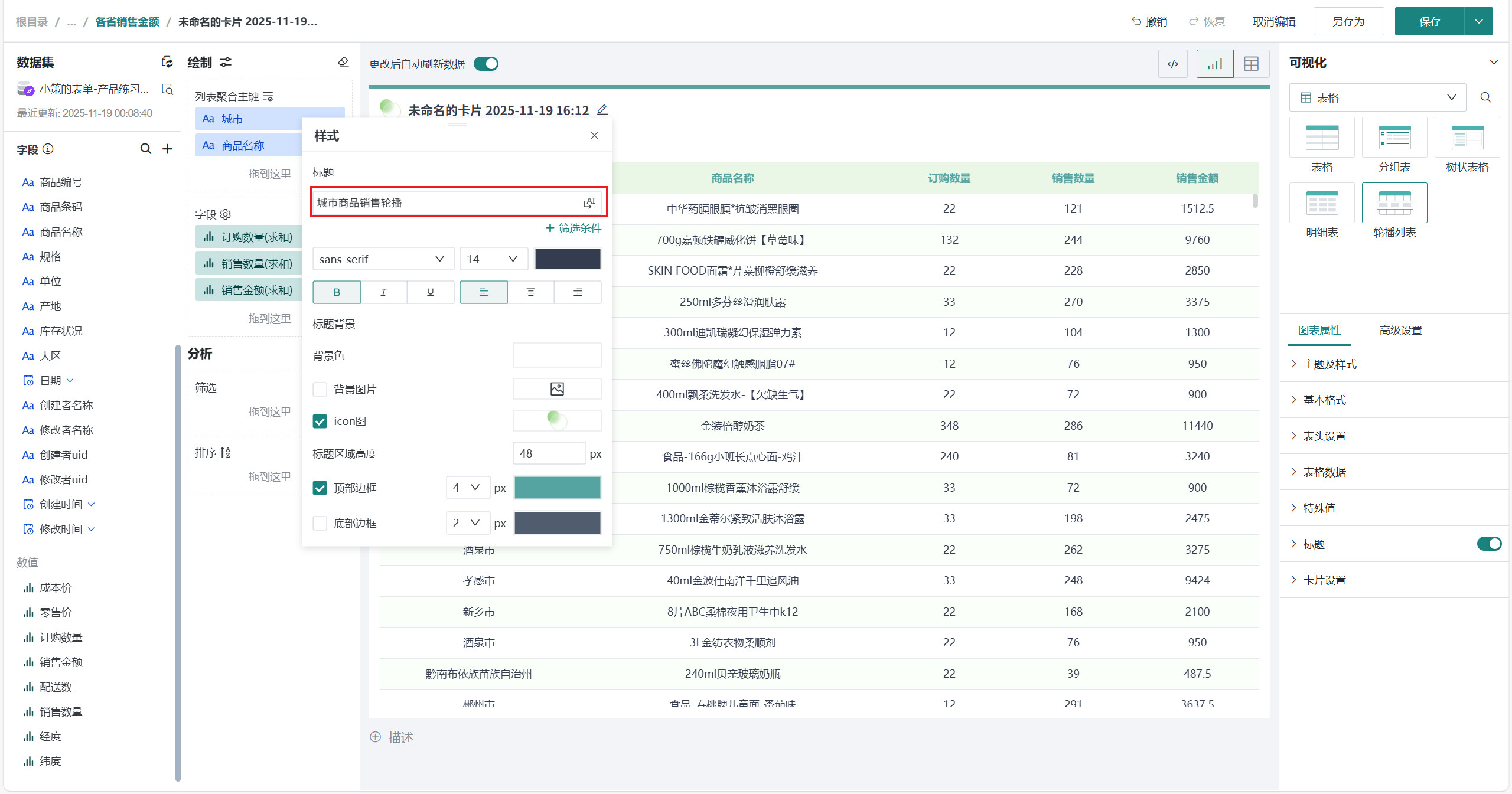The image size is (1512, 794).
Task: Switch to 高级设置 tab
Action: pos(1400,331)
